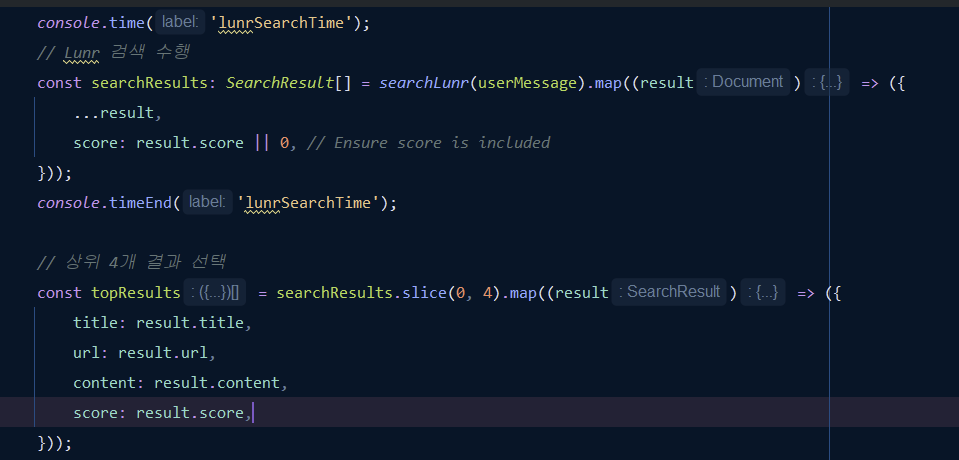Click the 'SearchResult[]' type annotation
This screenshot has height=460, width=959.
(289, 83)
